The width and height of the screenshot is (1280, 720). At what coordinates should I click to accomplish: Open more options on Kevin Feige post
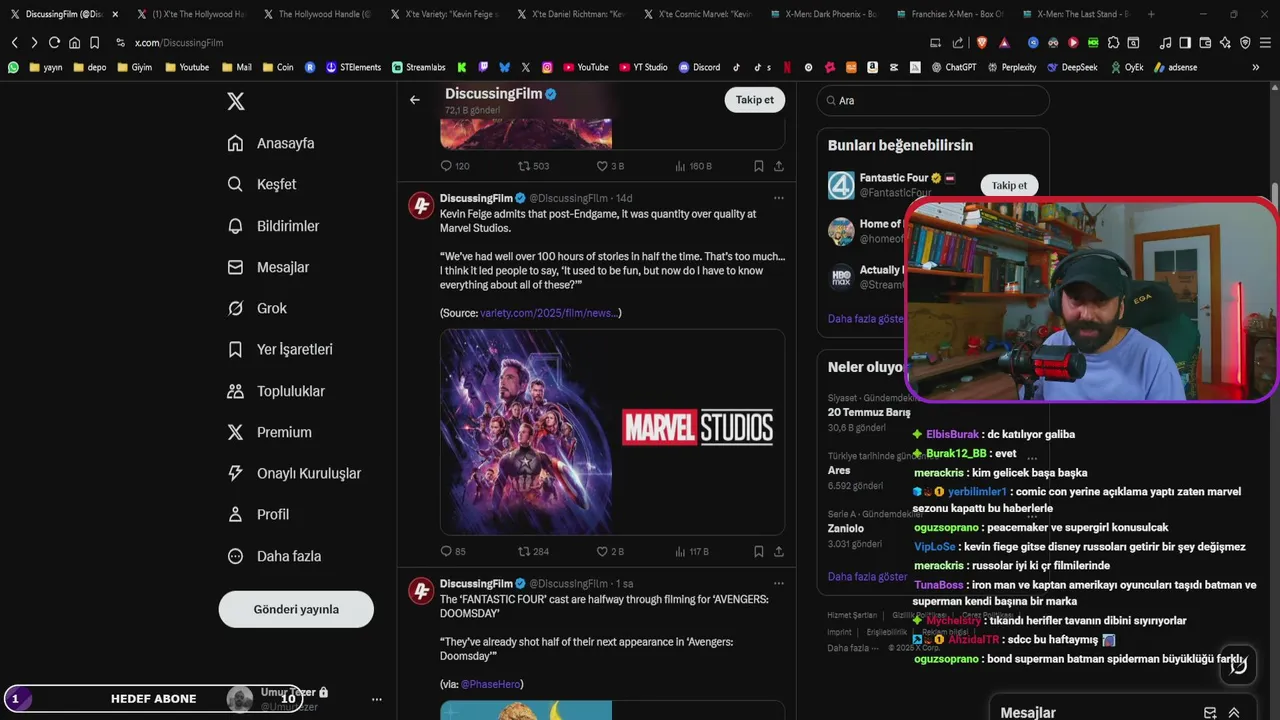[x=778, y=198]
